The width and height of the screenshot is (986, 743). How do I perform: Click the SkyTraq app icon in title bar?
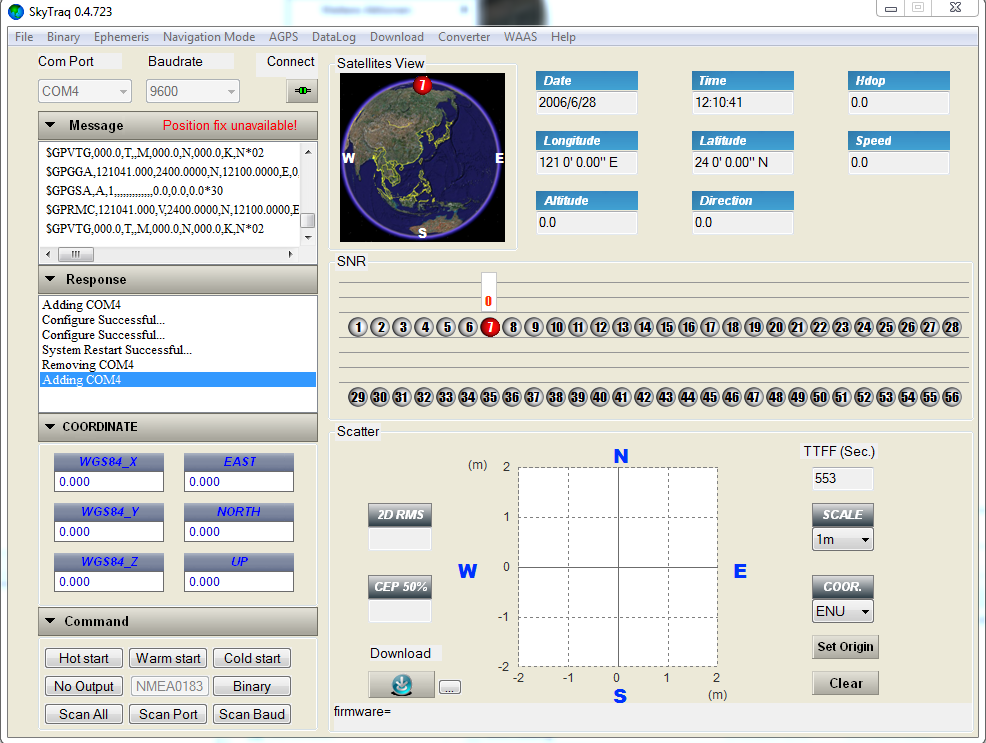coord(16,11)
